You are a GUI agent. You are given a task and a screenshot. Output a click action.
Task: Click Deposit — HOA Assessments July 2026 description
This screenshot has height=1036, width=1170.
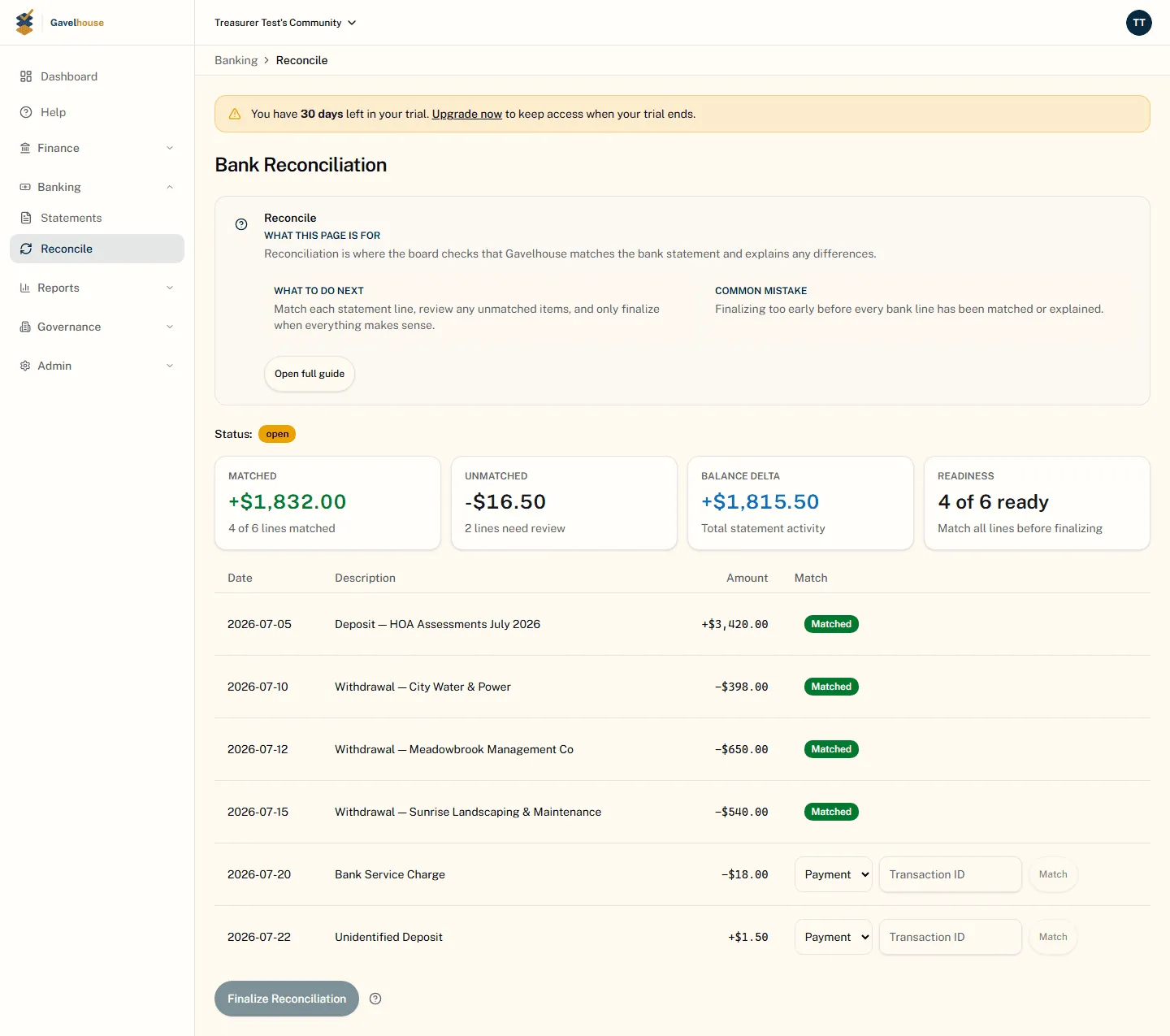coord(437,624)
